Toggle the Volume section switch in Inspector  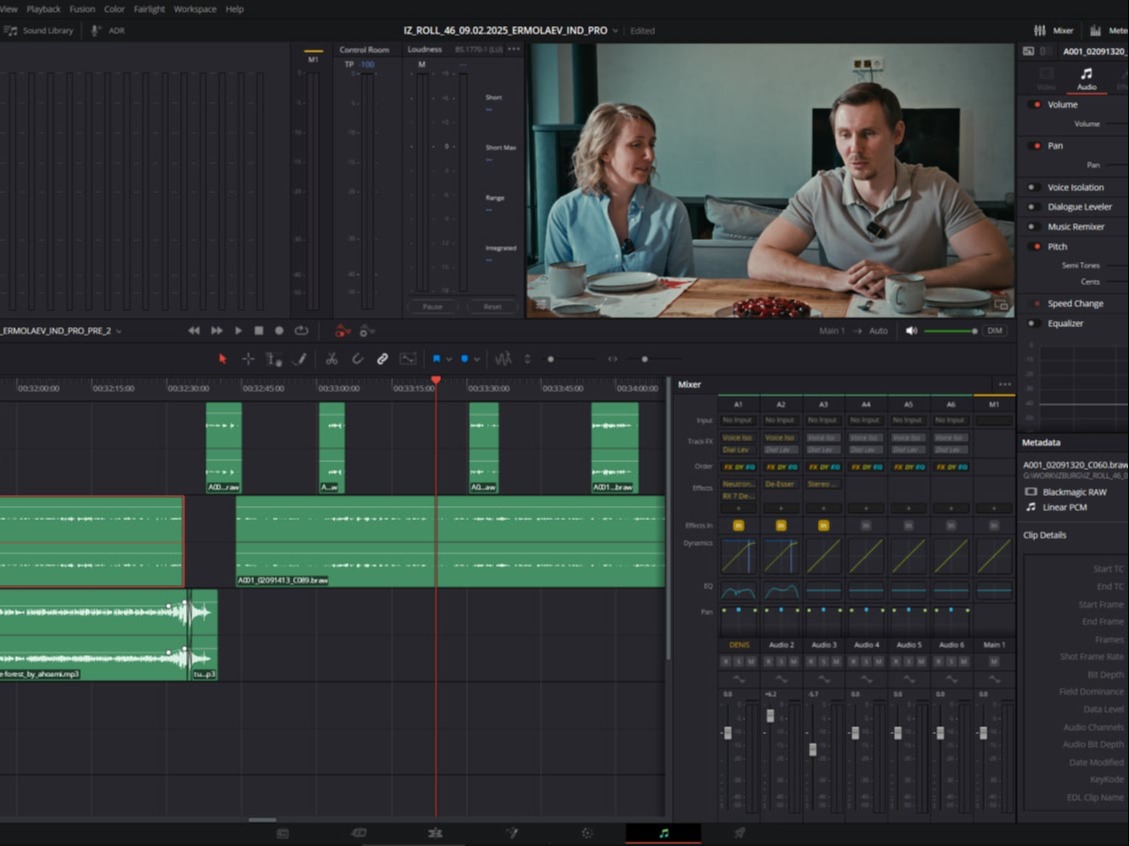pyautogui.click(x=1037, y=104)
